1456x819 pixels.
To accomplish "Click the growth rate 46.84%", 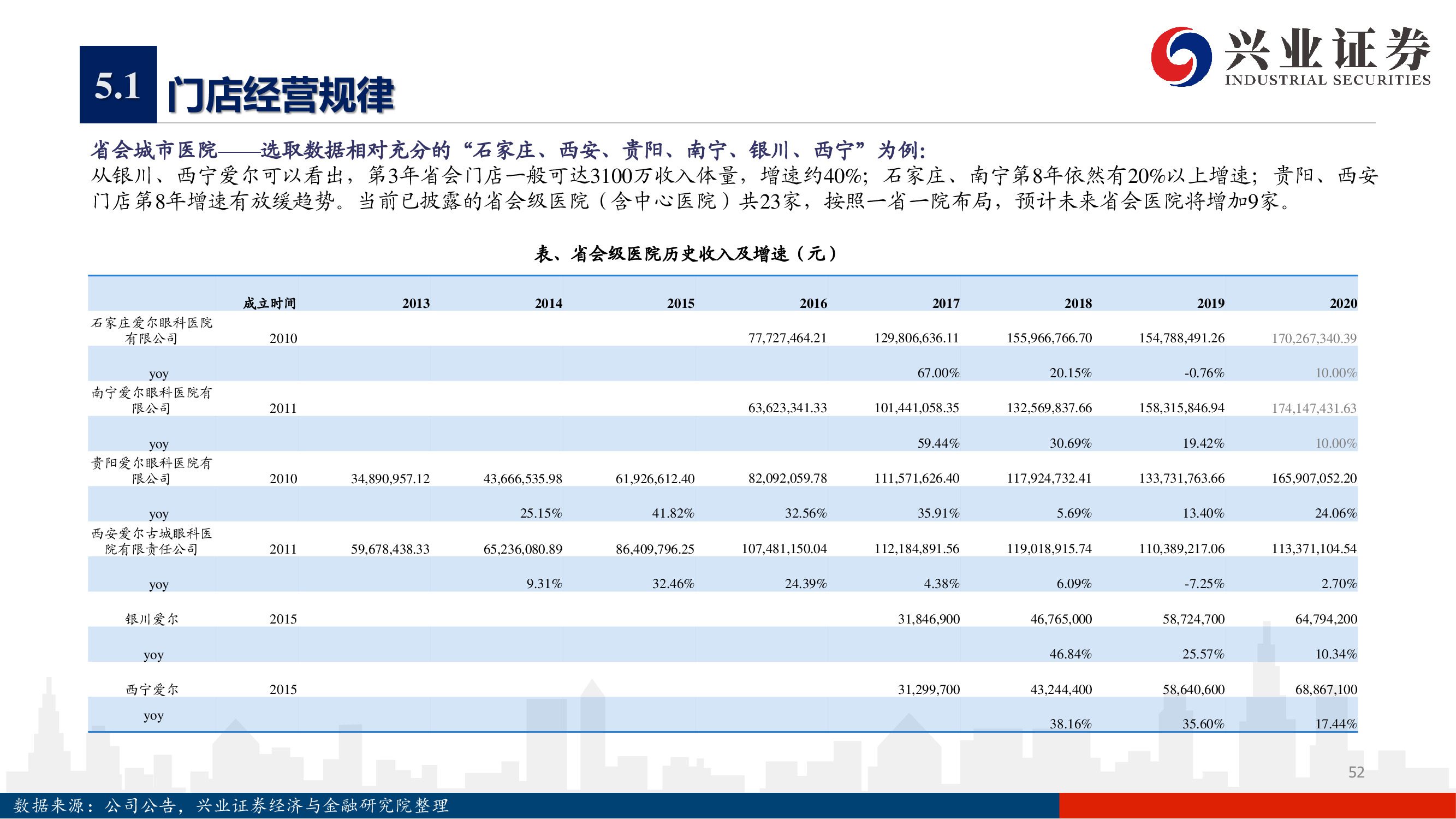I will tap(1071, 655).
